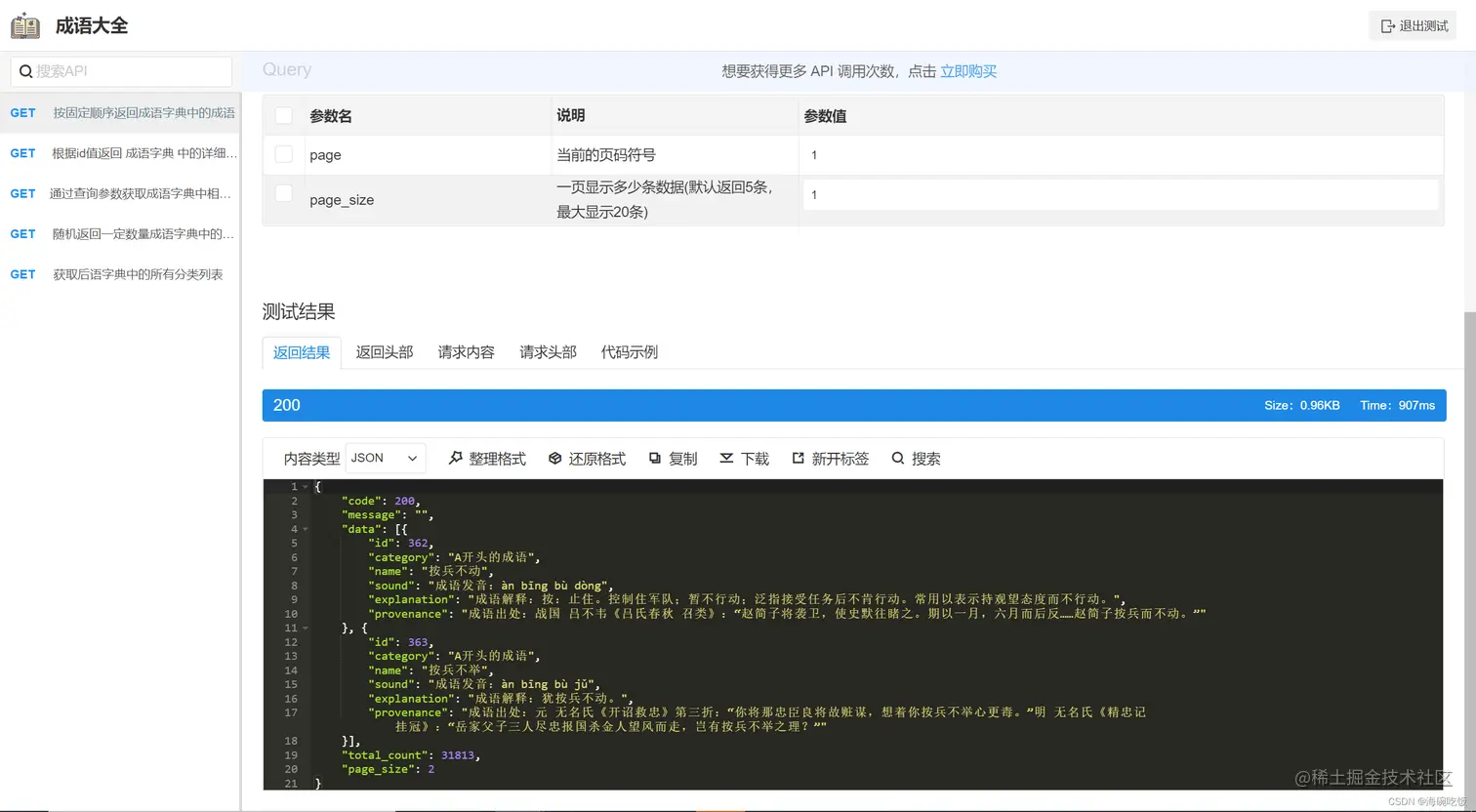Collapse JSON fold arrow at line 1
The height and width of the screenshot is (812, 1476).
tap(306, 487)
